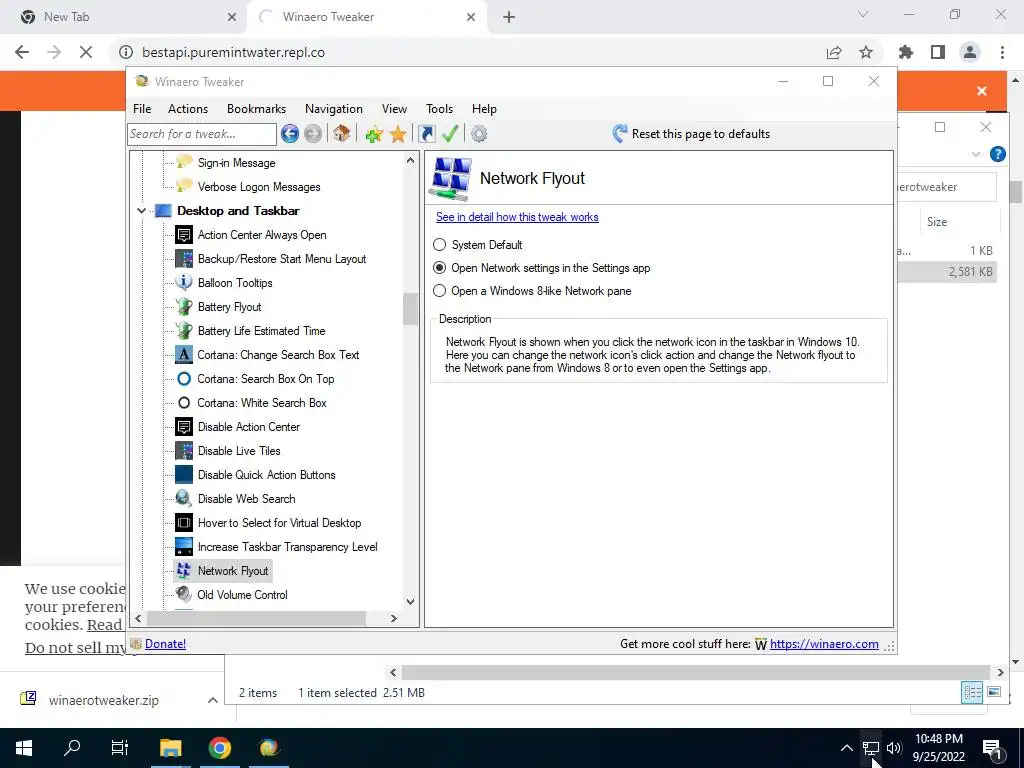This screenshot has width=1024, height=768.
Task: Click Chrome address bar URL
Action: [x=233, y=52]
